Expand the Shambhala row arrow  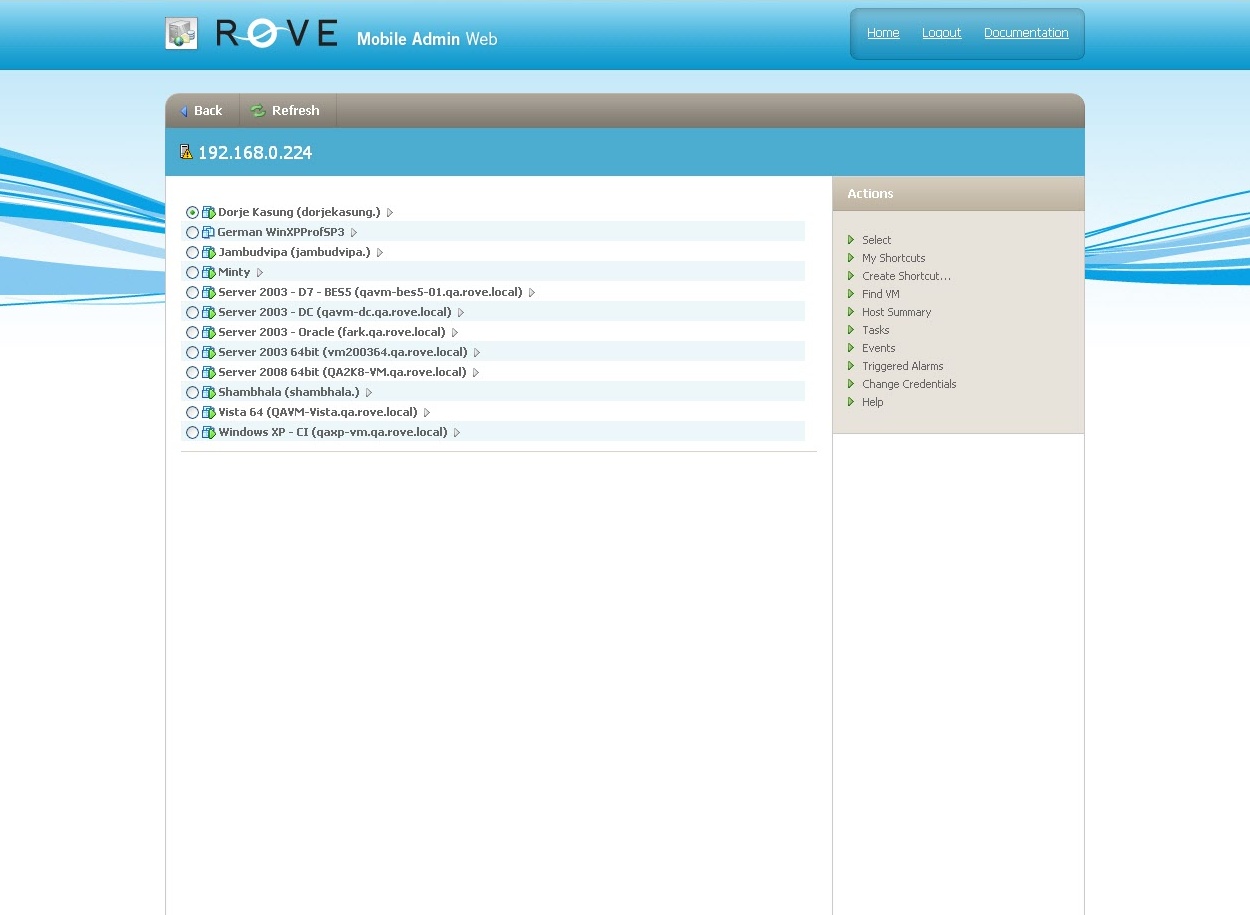369,393
